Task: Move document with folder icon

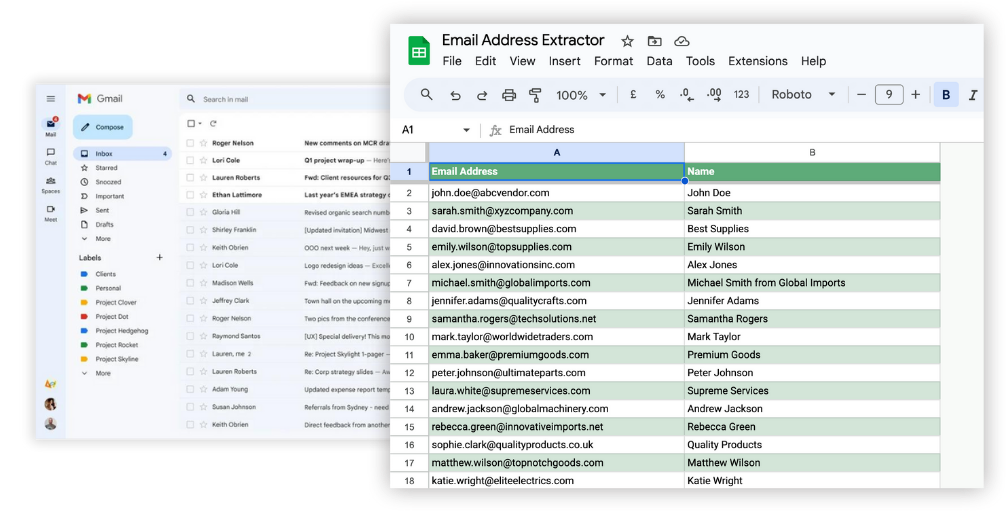Action: [654, 41]
